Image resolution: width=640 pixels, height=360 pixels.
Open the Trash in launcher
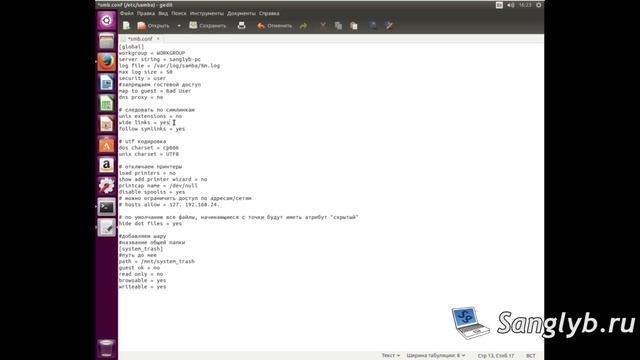107,348
